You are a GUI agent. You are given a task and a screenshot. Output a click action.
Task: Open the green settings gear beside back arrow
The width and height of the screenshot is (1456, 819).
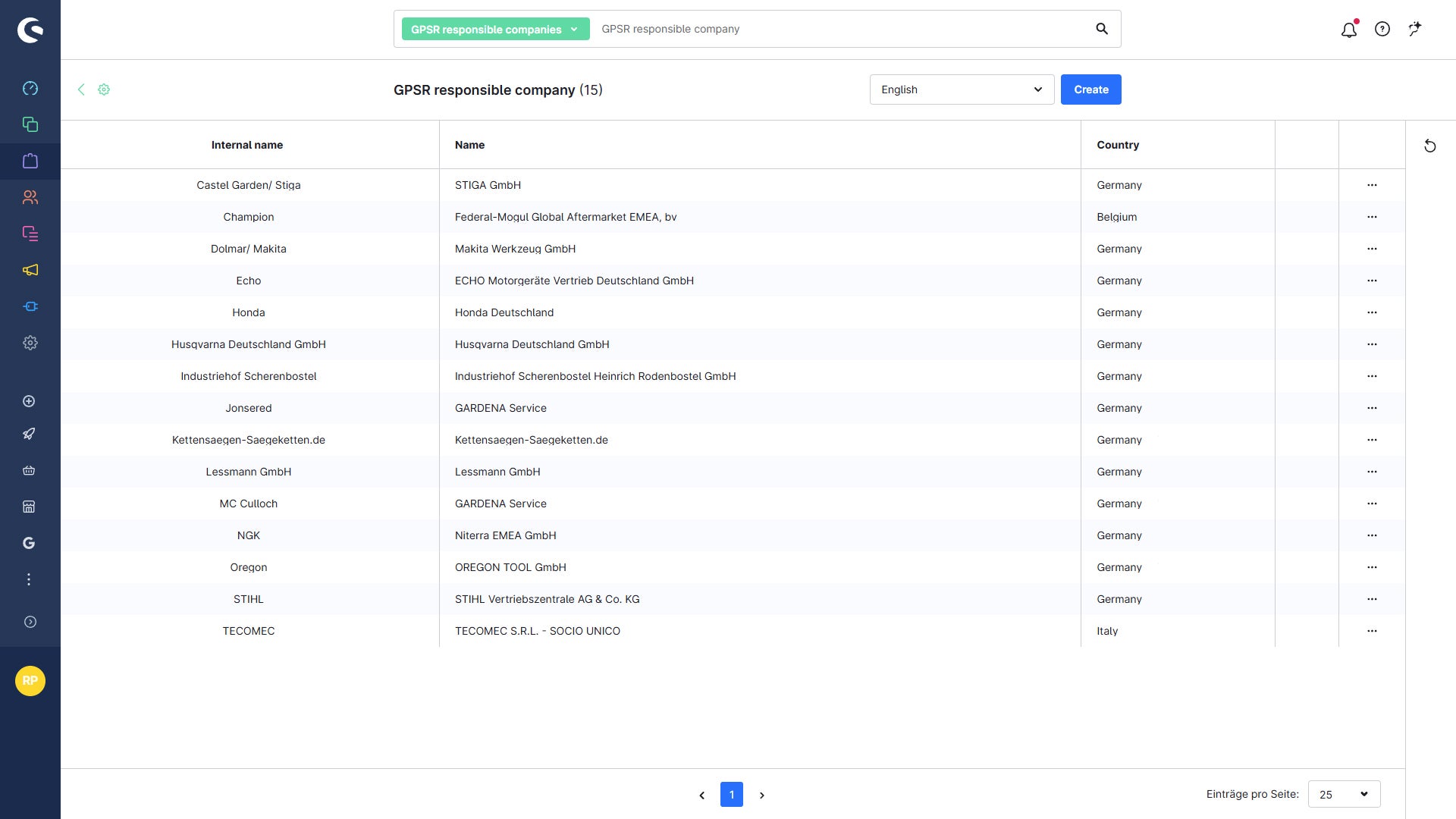pyautogui.click(x=104, y=89)
